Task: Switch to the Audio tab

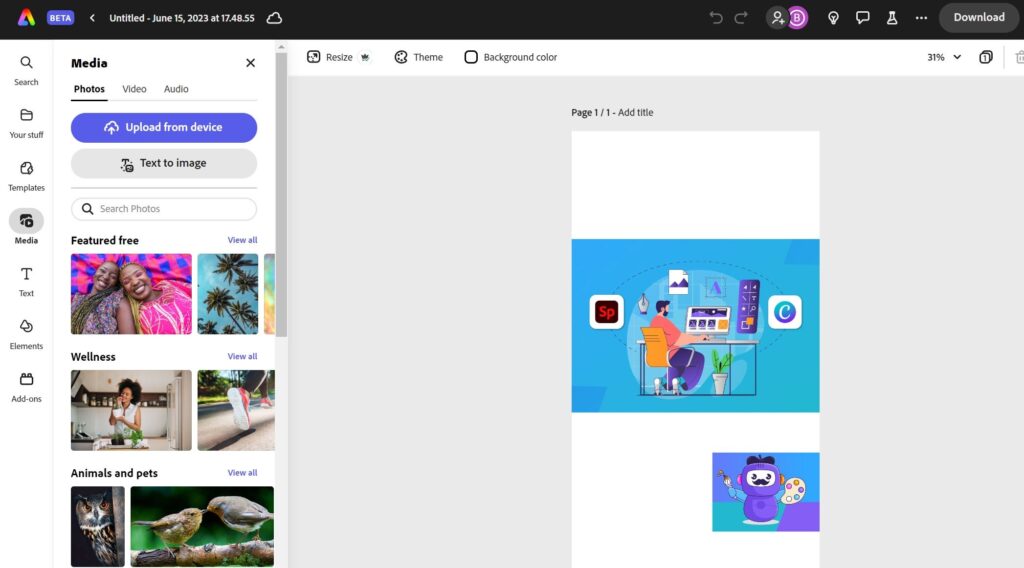Action: pos(176,89)
